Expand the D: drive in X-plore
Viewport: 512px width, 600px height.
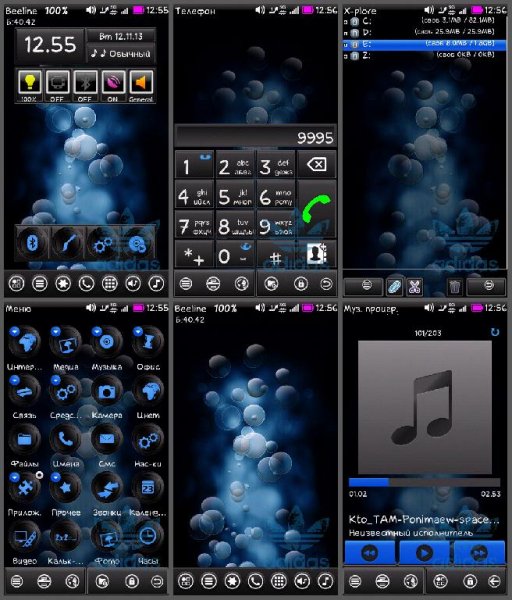(425, 32)
